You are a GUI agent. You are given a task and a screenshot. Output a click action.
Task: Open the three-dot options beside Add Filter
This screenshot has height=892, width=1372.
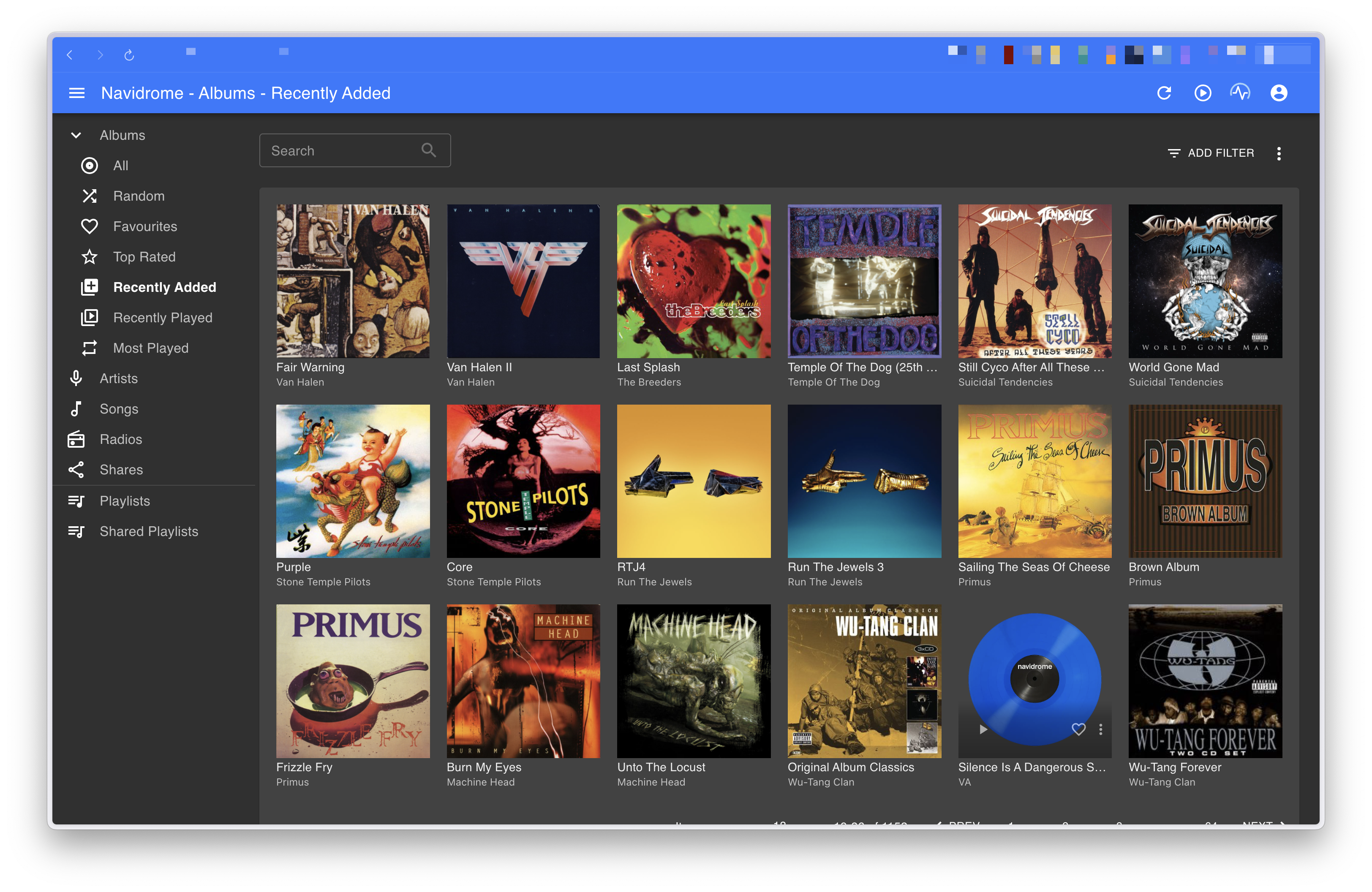(x=1279, y=153)
